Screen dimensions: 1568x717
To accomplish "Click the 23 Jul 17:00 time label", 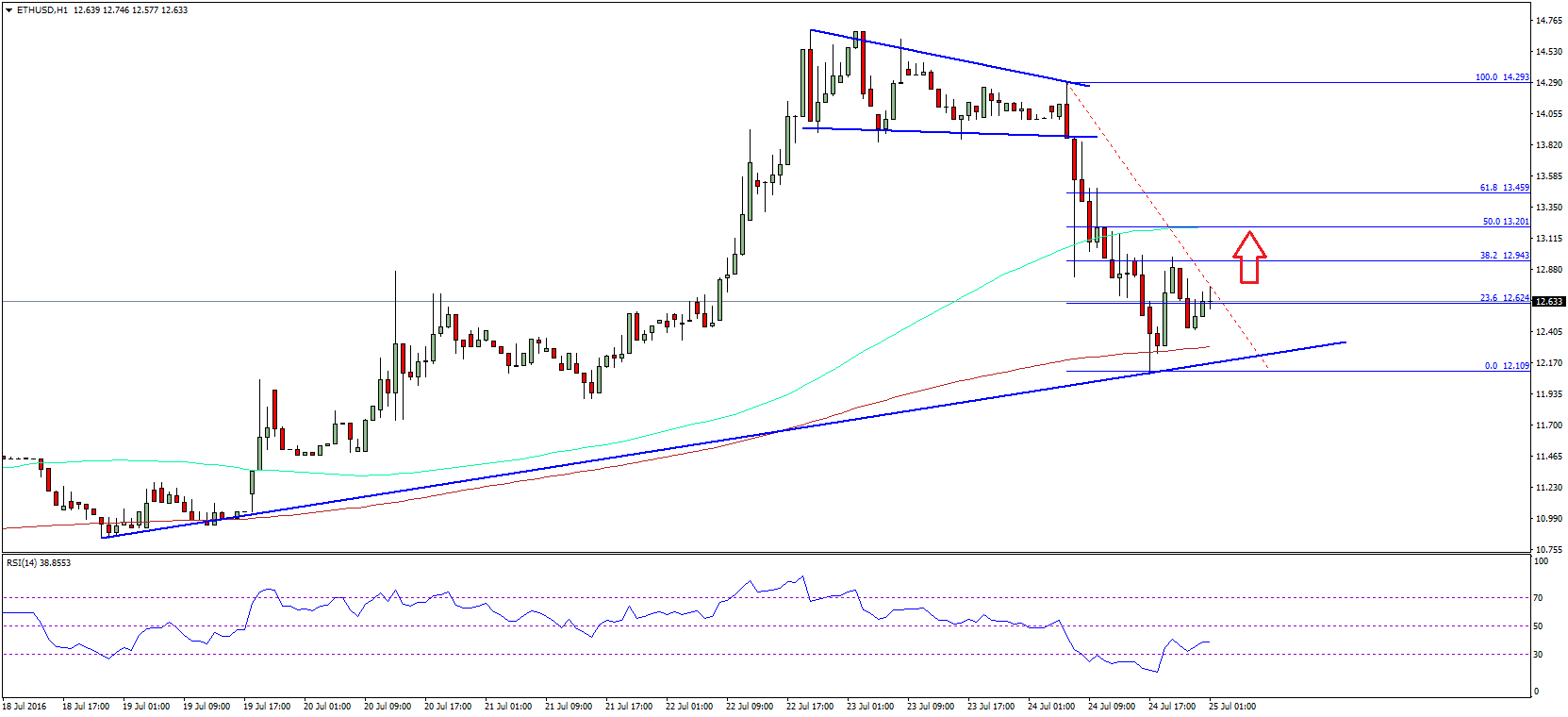I will pos(991,706).
